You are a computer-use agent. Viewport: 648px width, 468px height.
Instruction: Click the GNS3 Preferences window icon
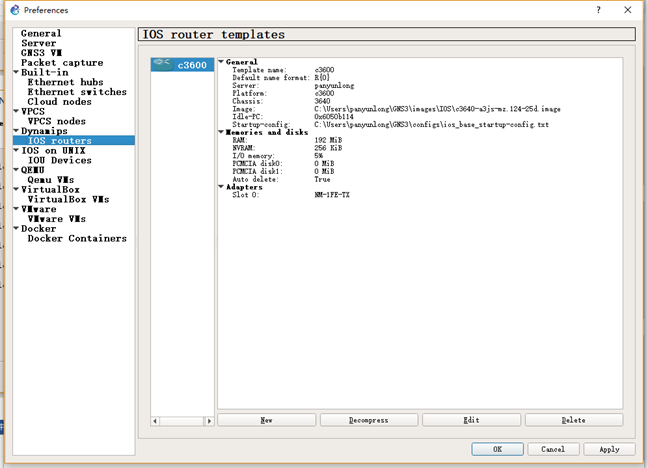click(15, 10)
